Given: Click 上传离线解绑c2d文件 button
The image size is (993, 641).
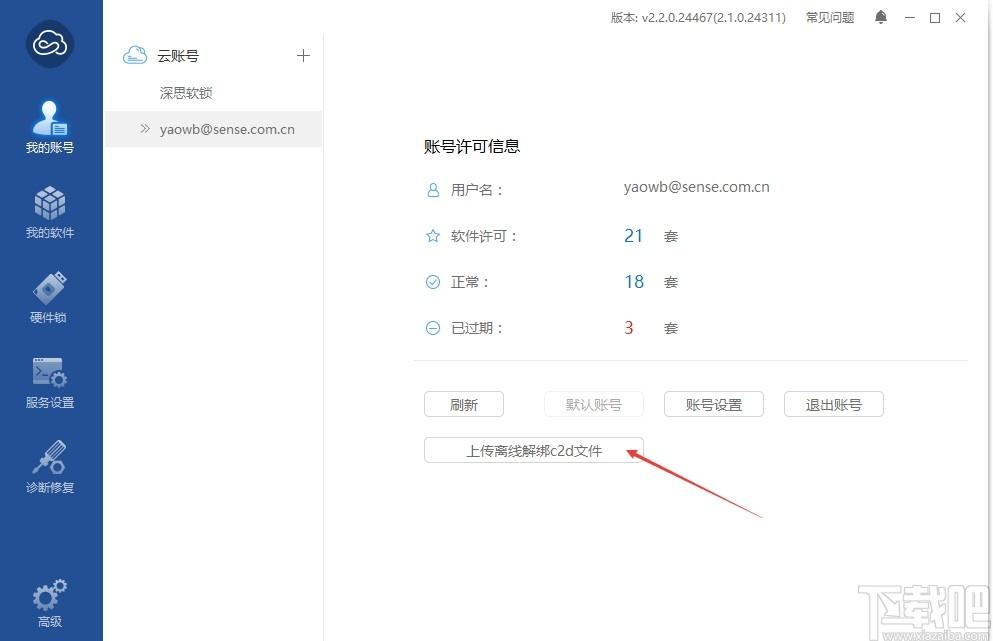Looking at the screenshot, I should pyautogui.click(x=534, y=450).
